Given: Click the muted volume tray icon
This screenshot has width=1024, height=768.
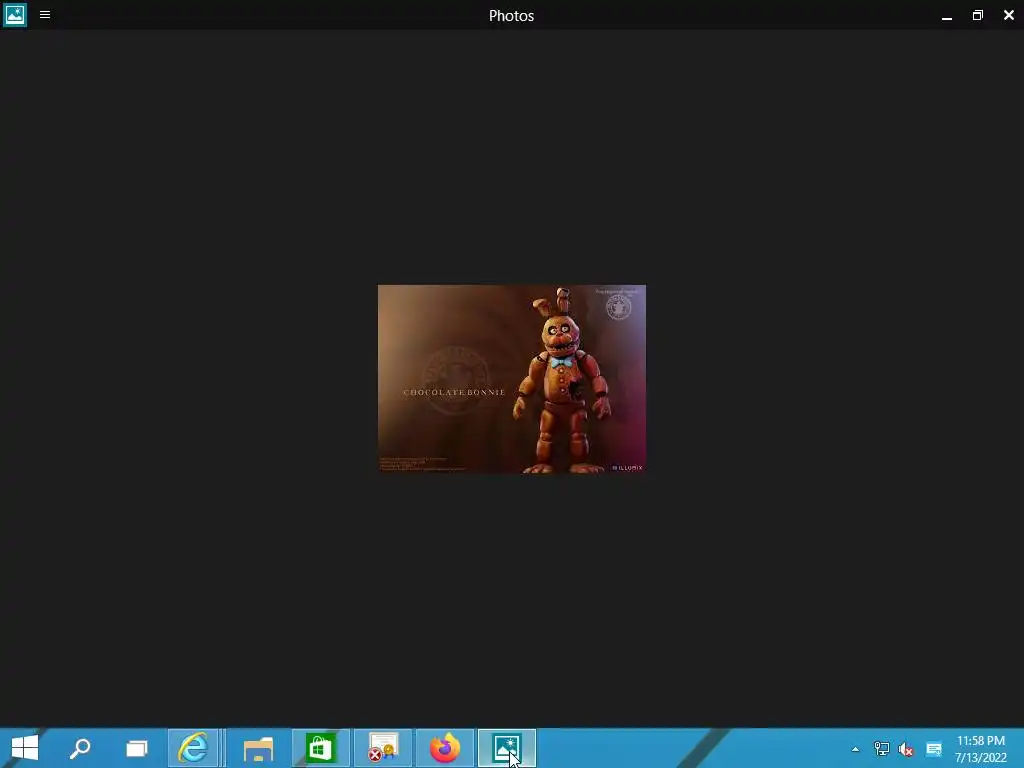Looking at the screenshot, I should 906,749.
